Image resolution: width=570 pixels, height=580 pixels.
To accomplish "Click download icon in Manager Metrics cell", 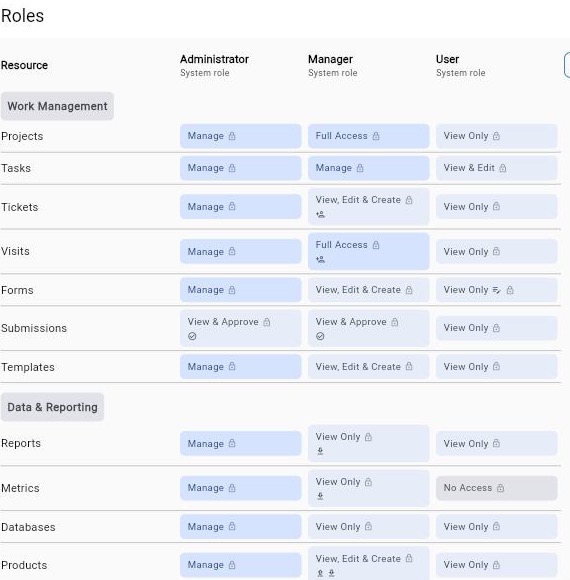I will point(320,496).
